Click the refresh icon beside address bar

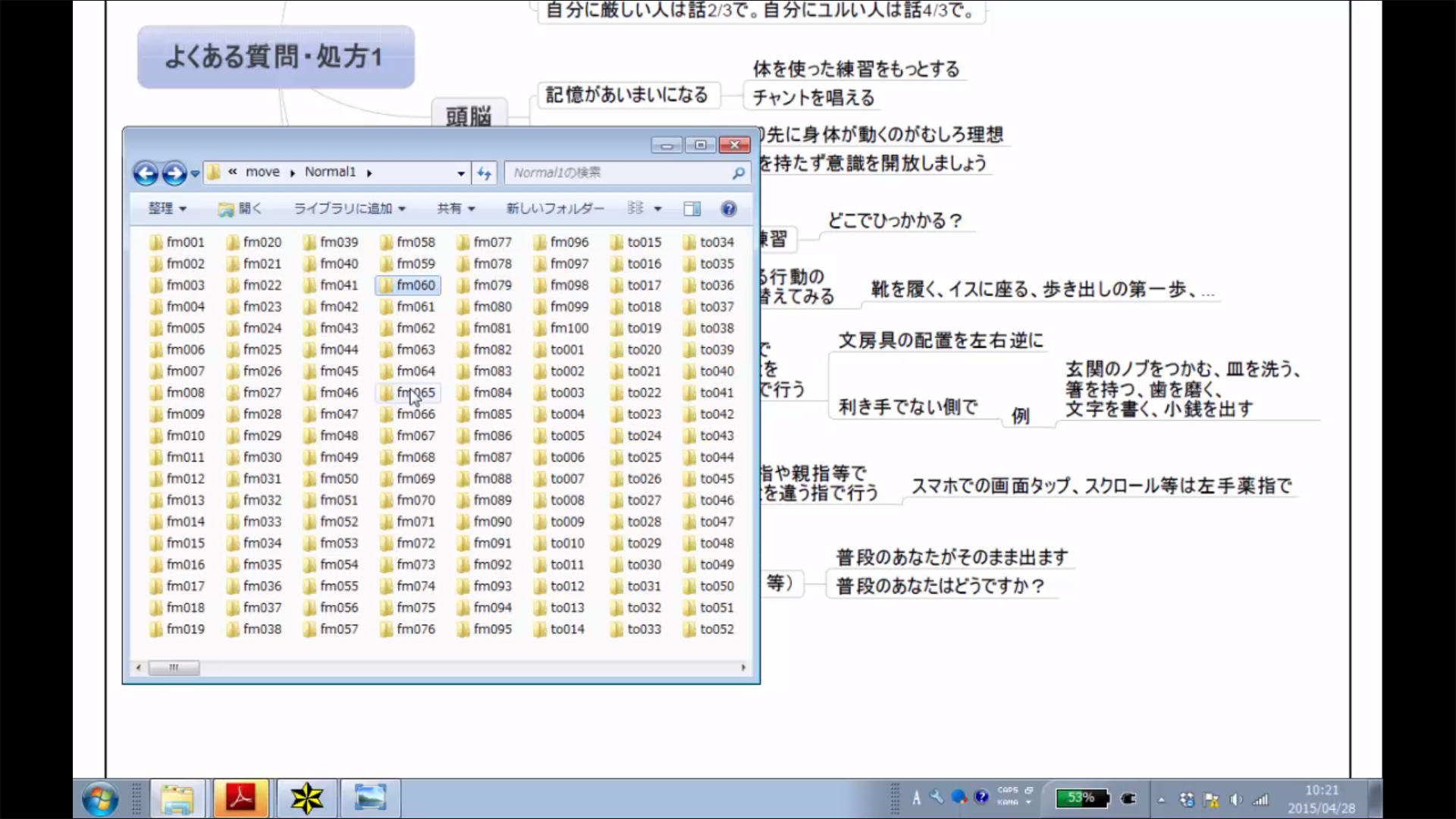[x=485, y=174]
